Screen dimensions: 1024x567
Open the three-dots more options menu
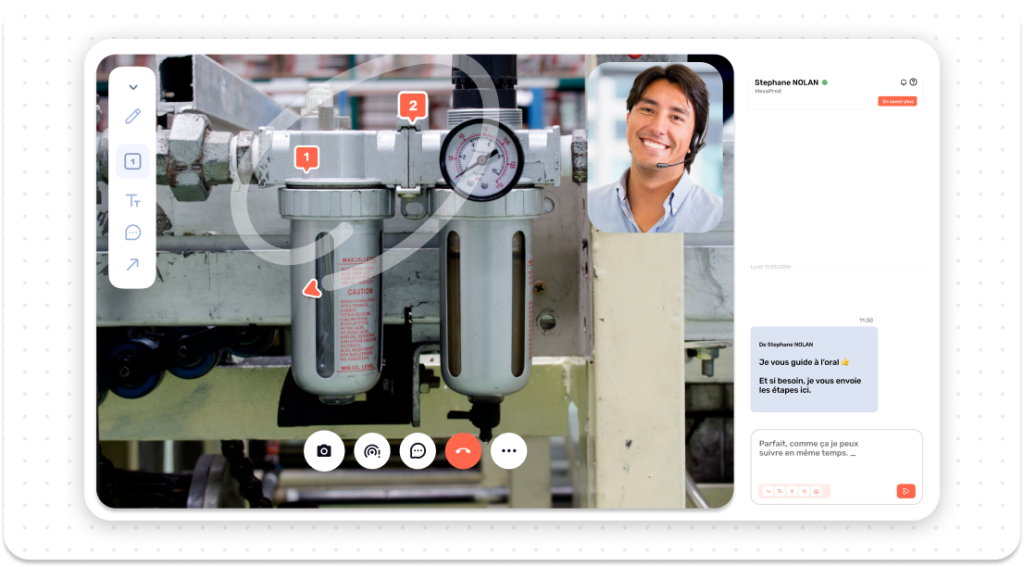tap(509, 451)
